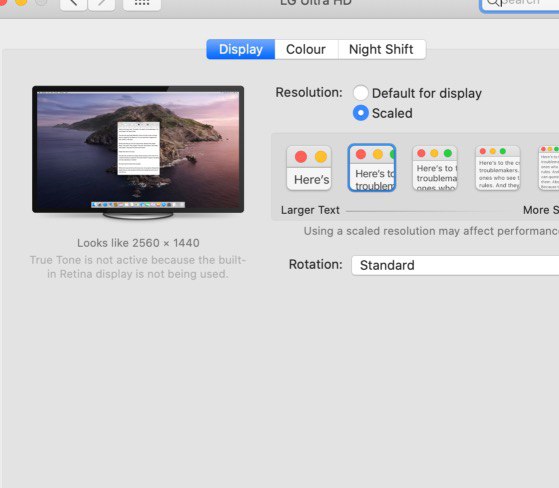Click the True Tone not active note
Image resolution: width=559 pixels, height=488 pixels.
(138, 267)
